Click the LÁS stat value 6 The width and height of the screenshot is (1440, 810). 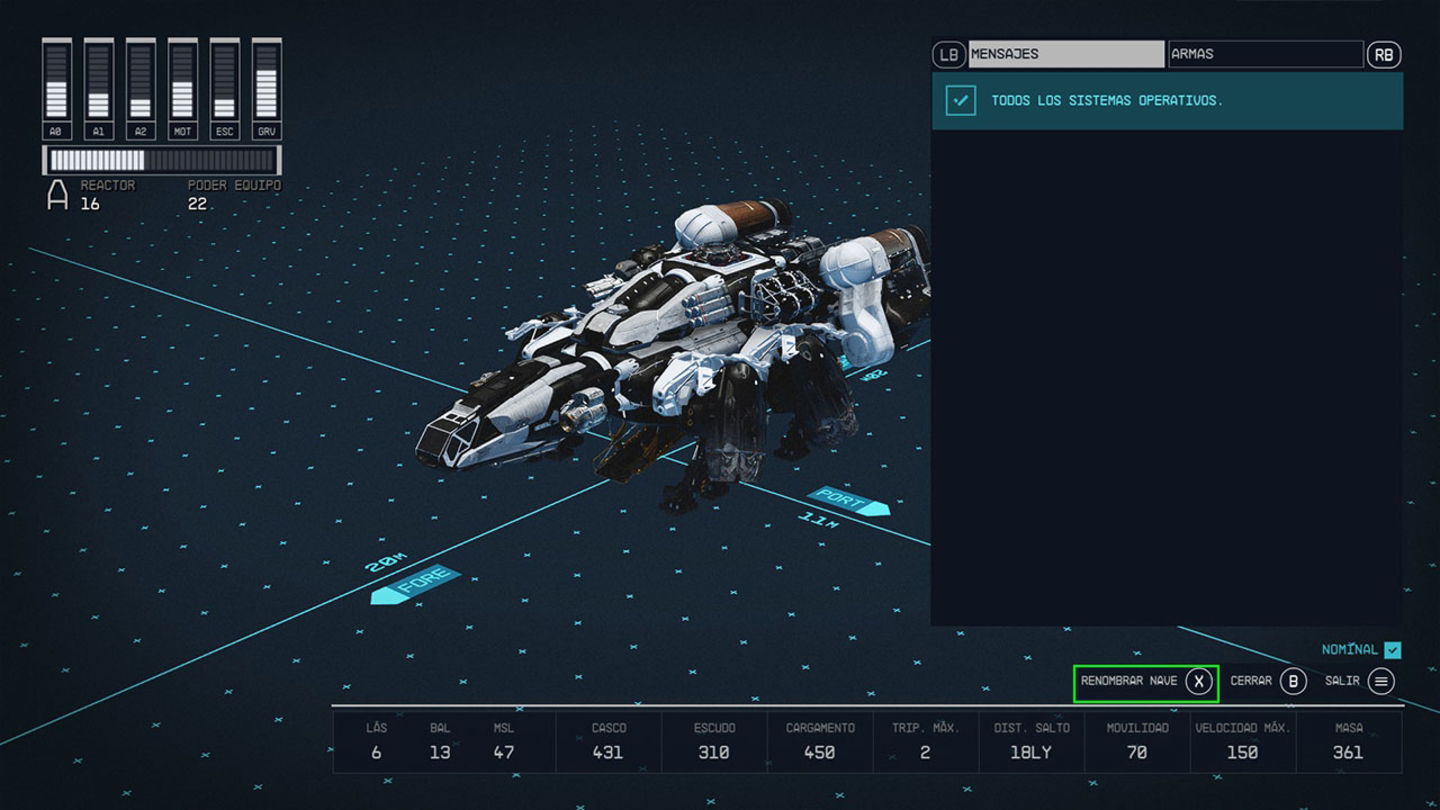[x=376, y=753]
